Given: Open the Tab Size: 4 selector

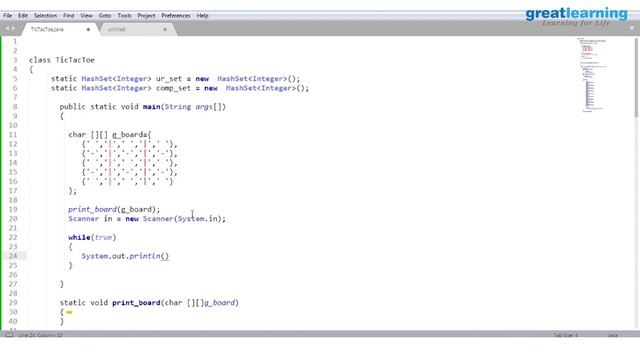Looking at the screenshot, I should [x=566, y=335].
